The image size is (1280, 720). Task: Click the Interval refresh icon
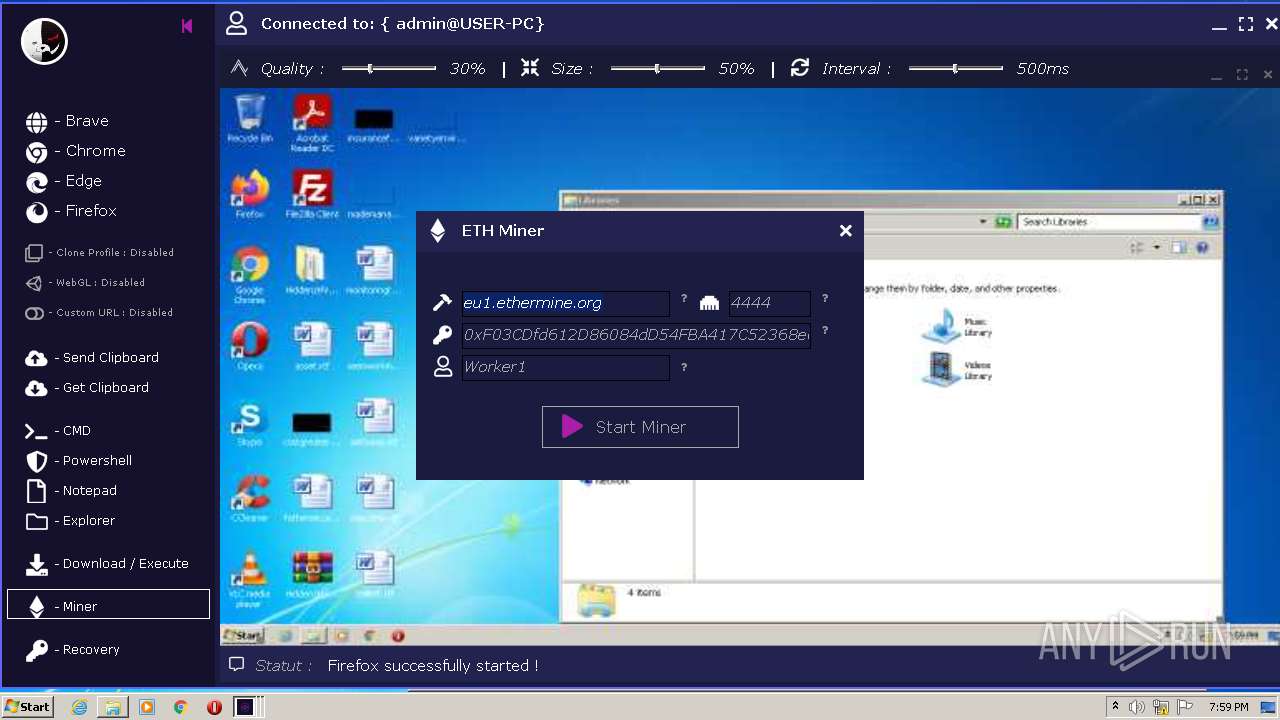click(x=800, y=68)
